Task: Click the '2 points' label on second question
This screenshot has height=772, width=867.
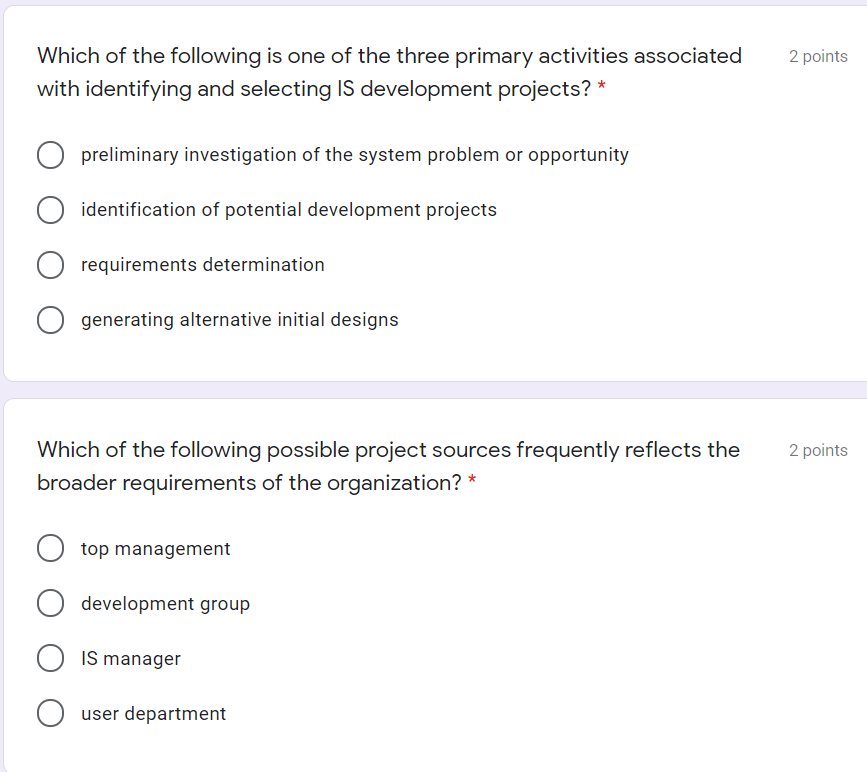Action: [818, 450]
